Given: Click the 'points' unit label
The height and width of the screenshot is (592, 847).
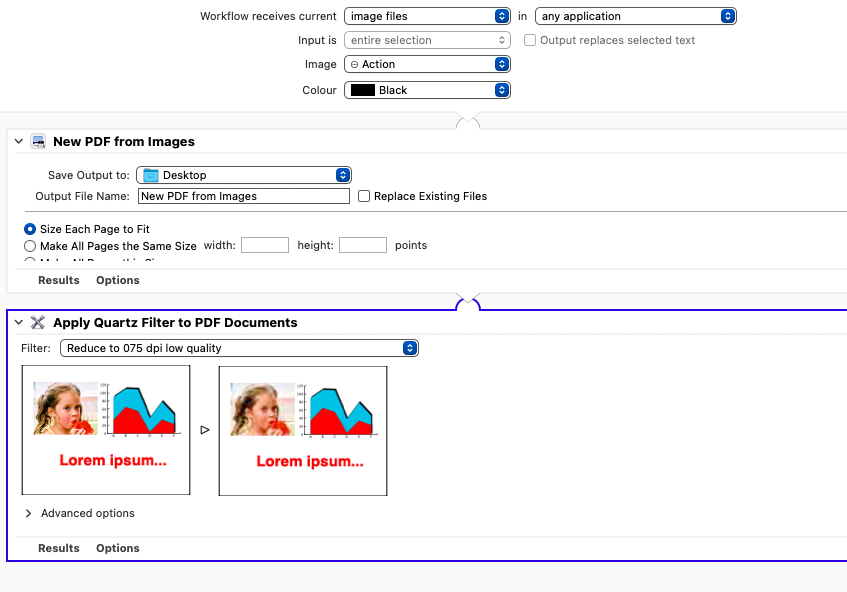Looking at the screenshot, I should 411,245.
